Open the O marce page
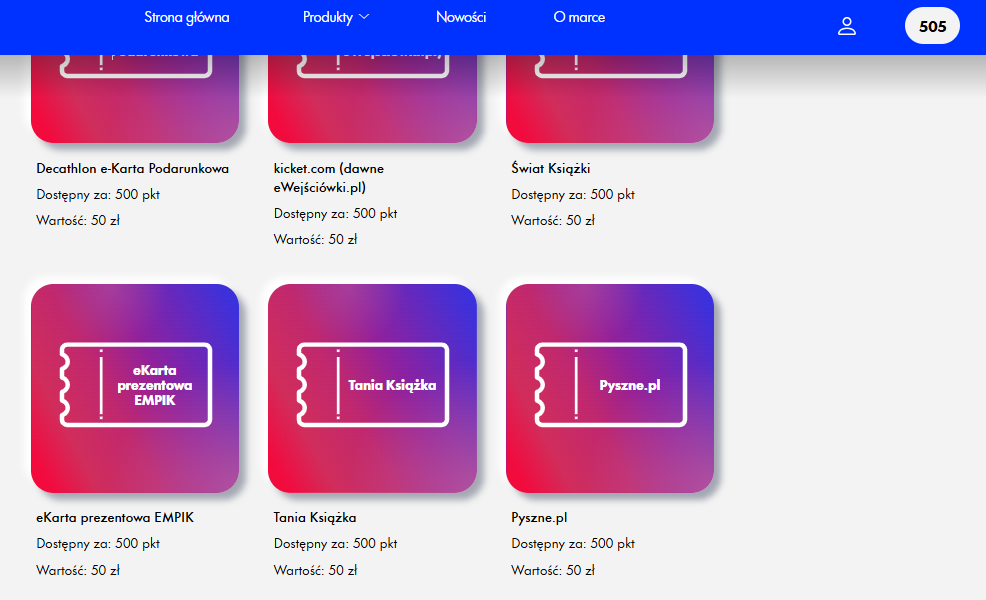The image size is (986, 600). (x=579, y=17)
